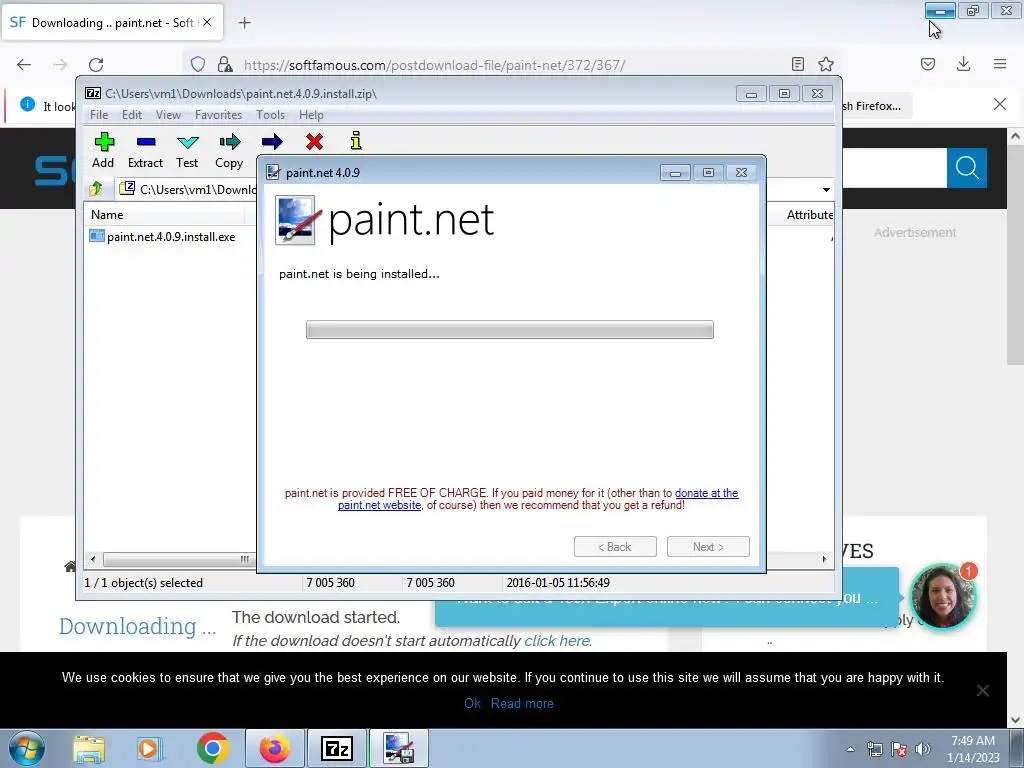1024x768 pixels.
Task: Open the Firefox downloads panel
Action: tap(963, 64)
